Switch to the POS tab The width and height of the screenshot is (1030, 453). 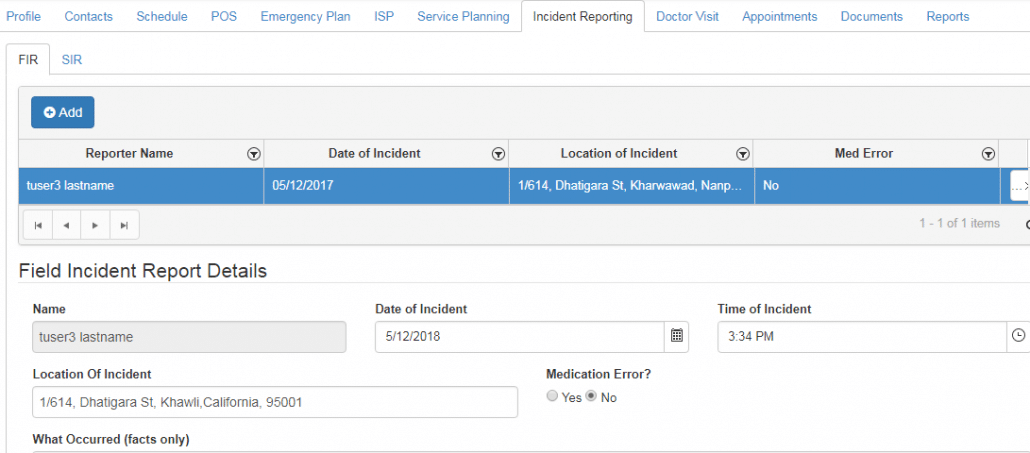coord(224,16)
